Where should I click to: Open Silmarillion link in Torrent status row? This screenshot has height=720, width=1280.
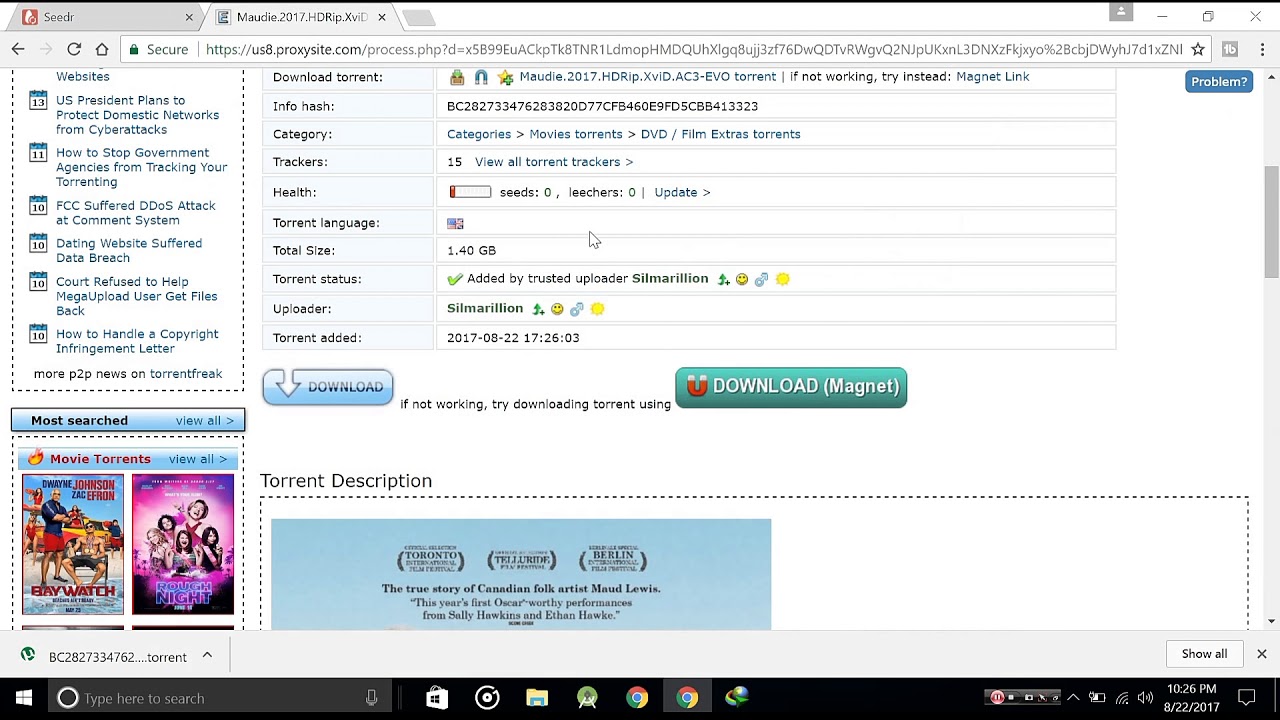click(670, 279)
